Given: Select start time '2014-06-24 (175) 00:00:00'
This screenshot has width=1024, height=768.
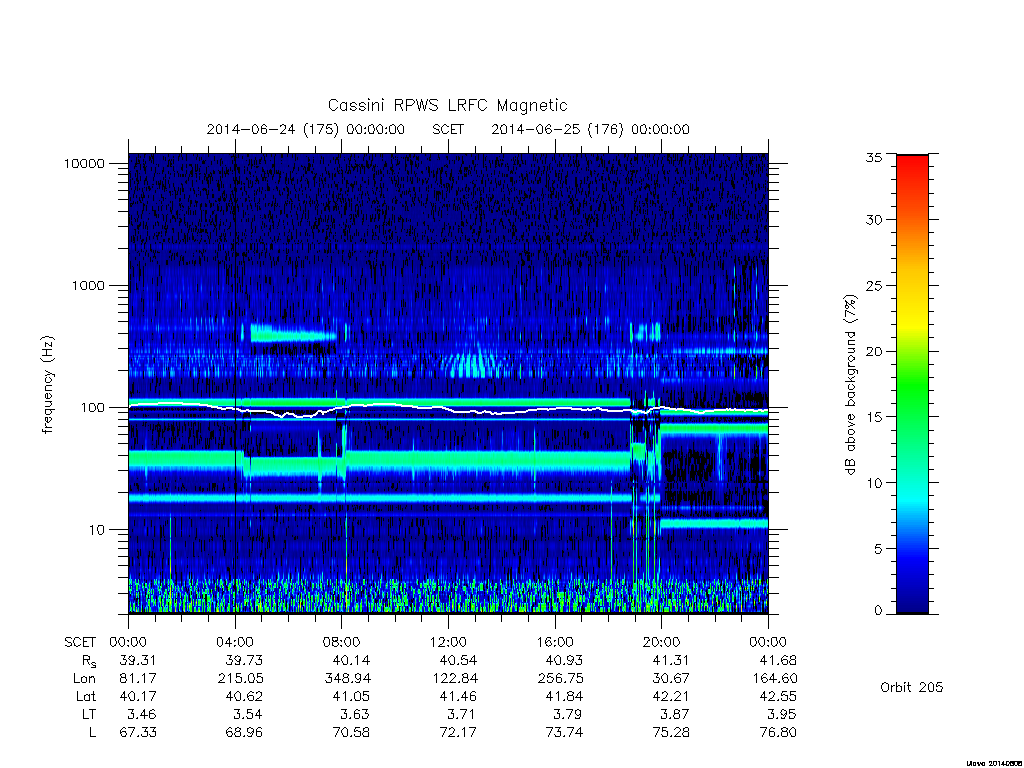Looking at the screenshot, I should pyautogui.click(x=306, y=129).
